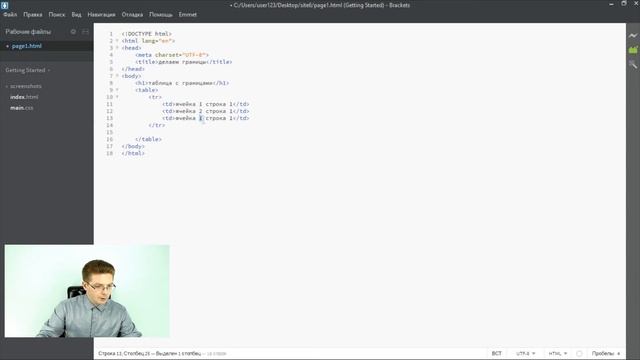Click code line ячейка 2 строка 1
Screen dimensions: 640x360
pyautogui.click(x=206, y=111)
